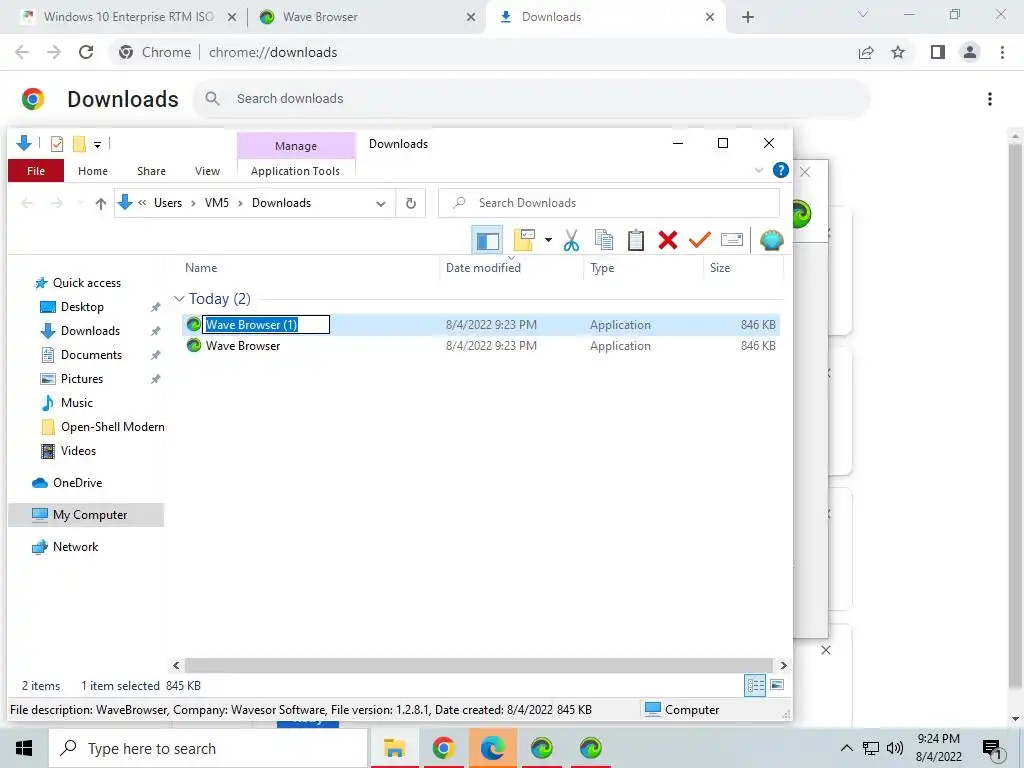This screenshot has width=1024, height=768.
Task: Toggle the navigation pane toolbar icon
Action: [x=487, y=240]
